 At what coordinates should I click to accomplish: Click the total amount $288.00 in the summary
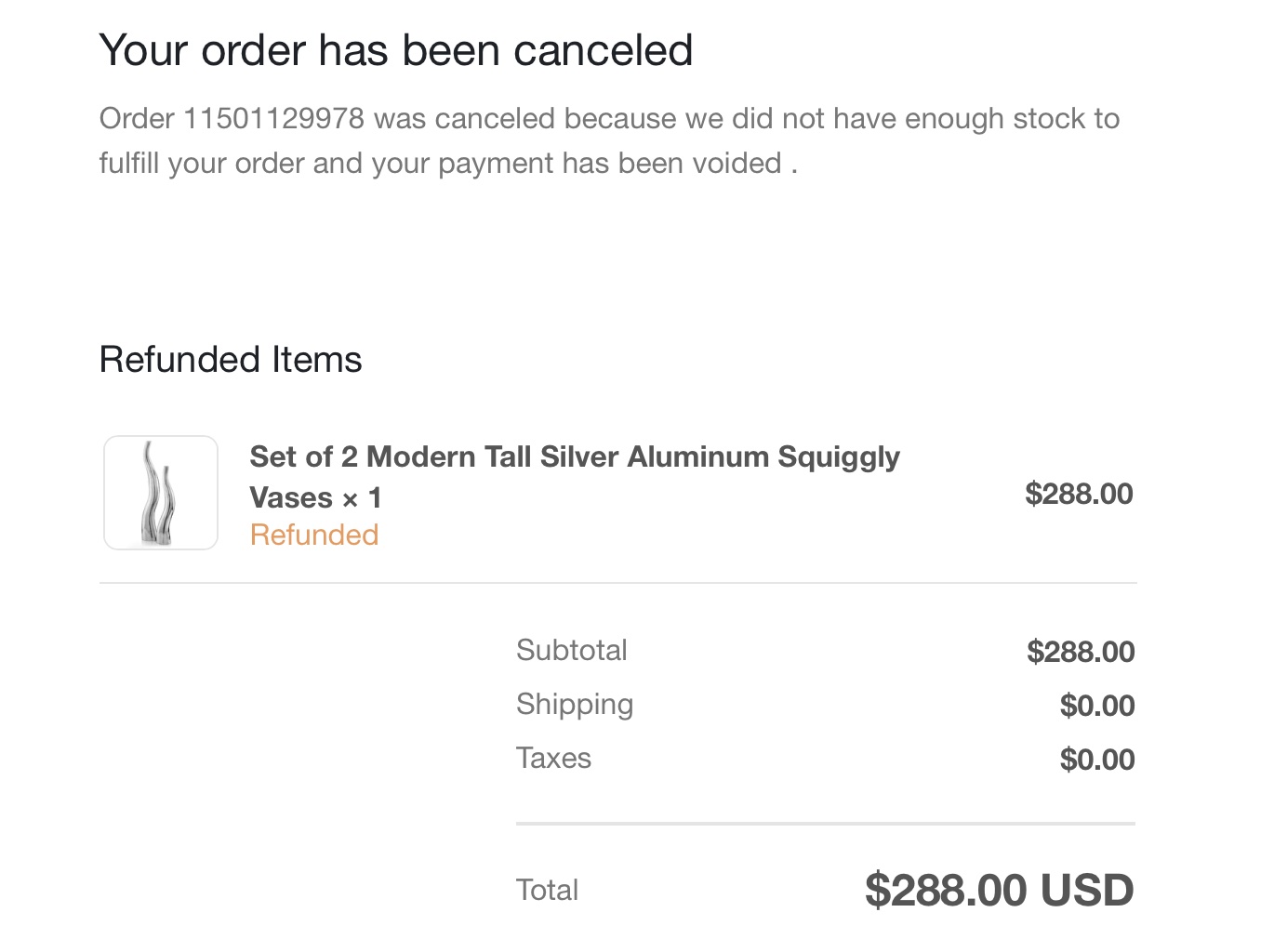947,891
